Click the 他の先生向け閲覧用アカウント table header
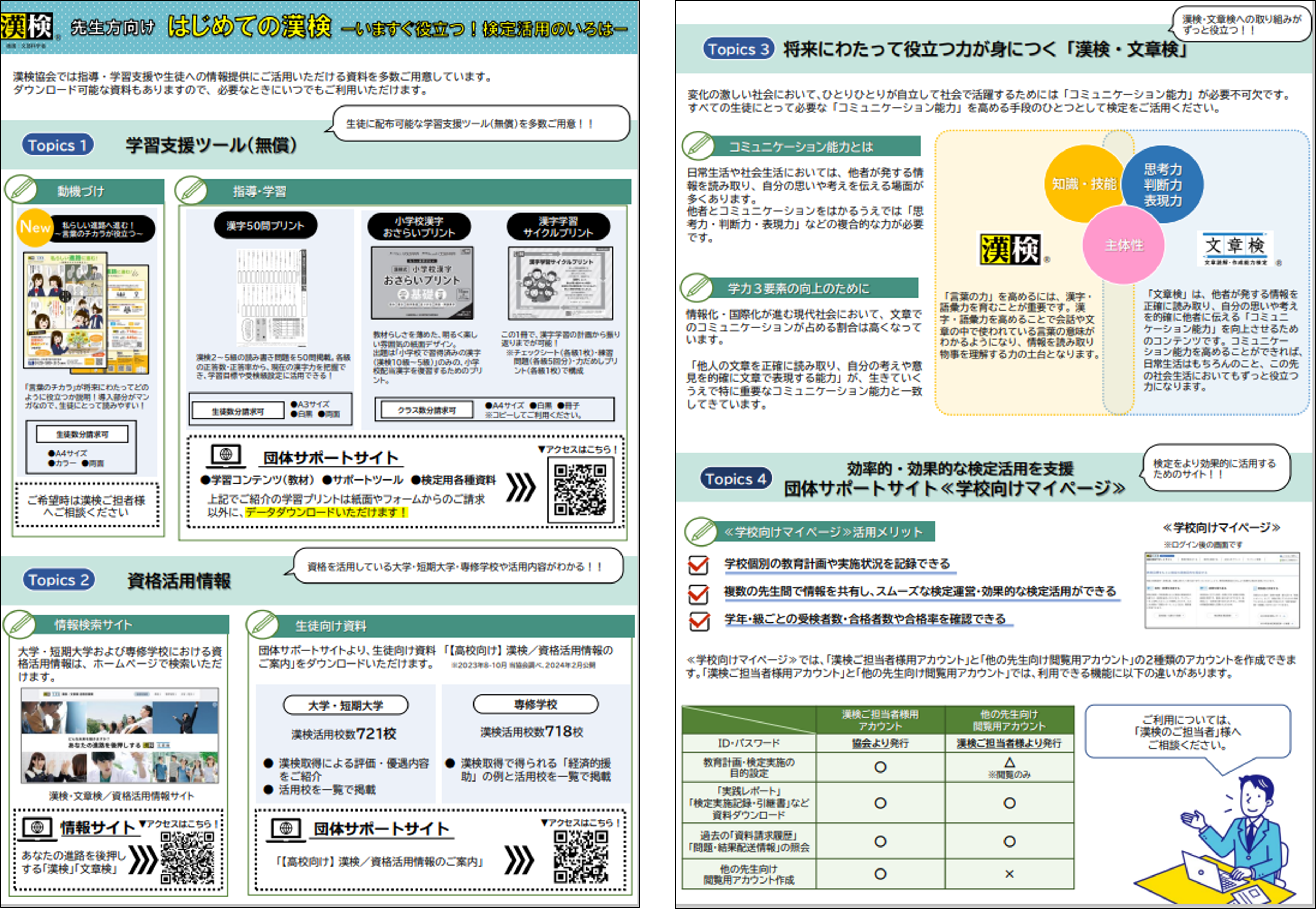This screenshot has width=1316, height=909. pyautogui.click(x=1009, y=720)
